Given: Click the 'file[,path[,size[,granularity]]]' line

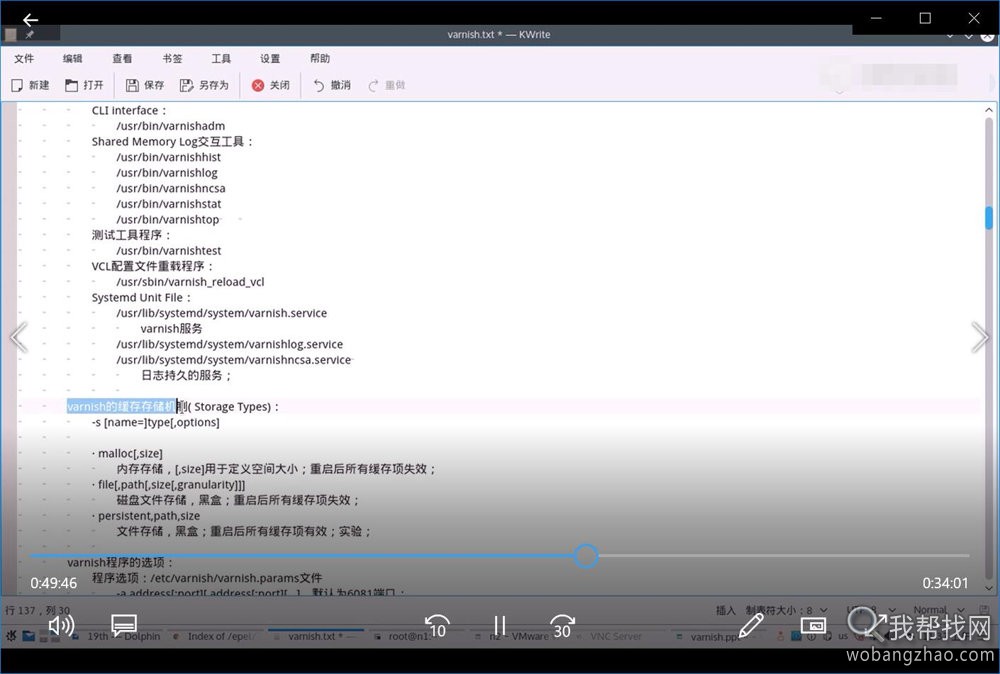Looking at the screenshot, I should 168,485.
